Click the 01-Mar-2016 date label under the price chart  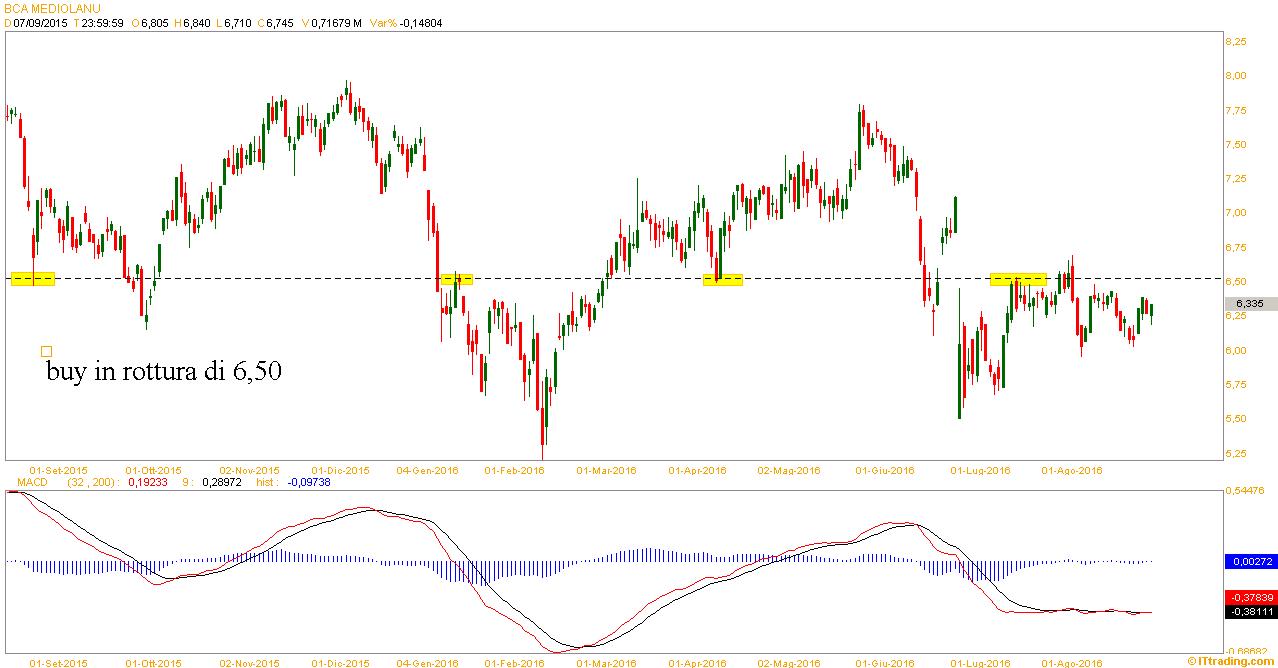pos(606,470)
